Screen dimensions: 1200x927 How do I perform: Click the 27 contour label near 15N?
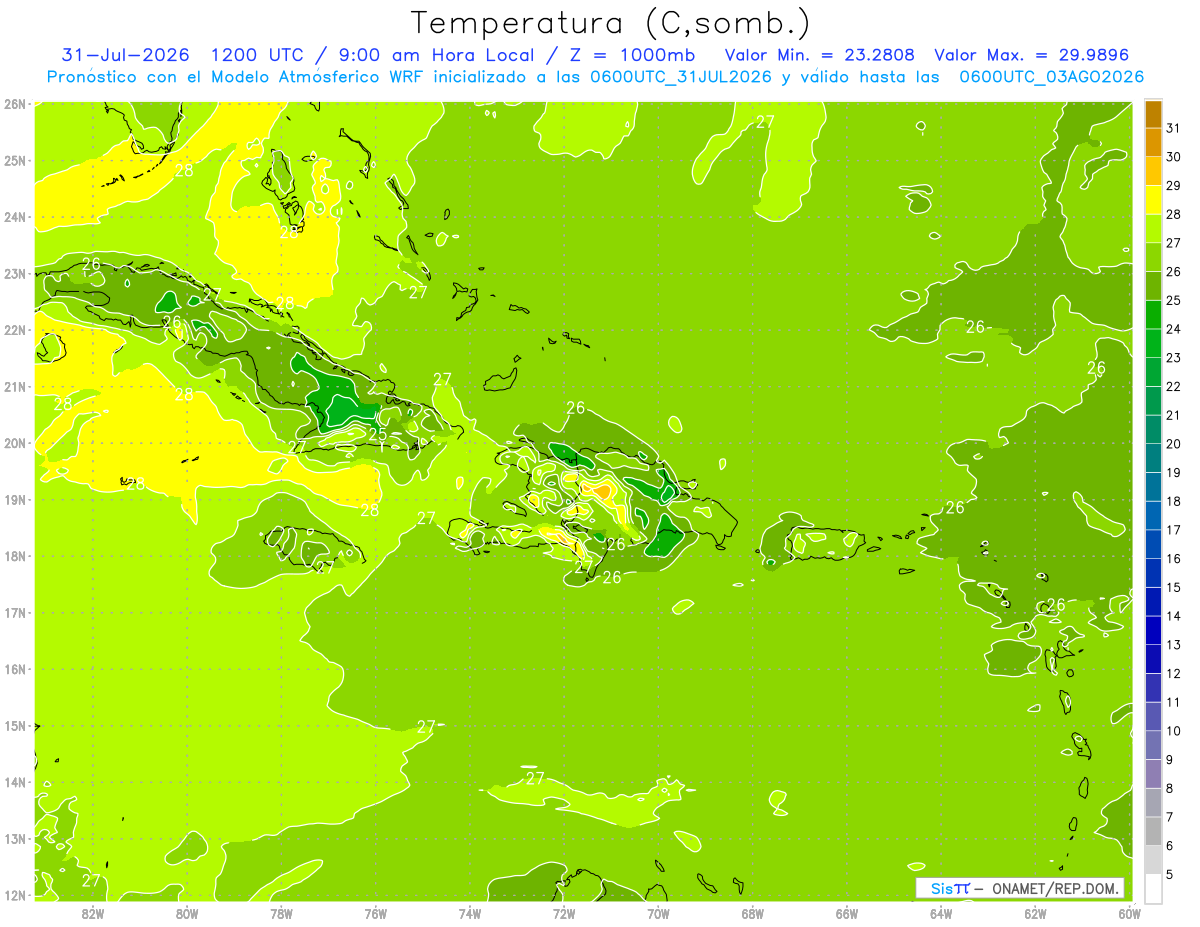(427, 726)
